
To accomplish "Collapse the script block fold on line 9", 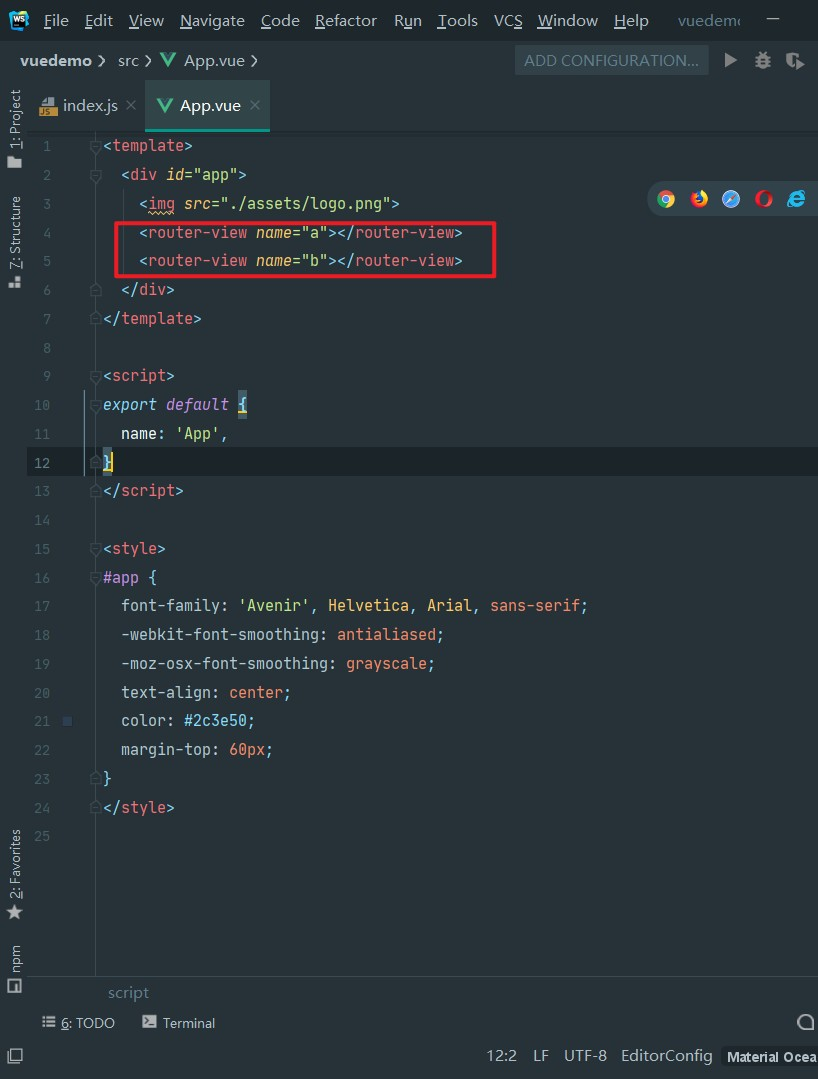I will 96,376.
